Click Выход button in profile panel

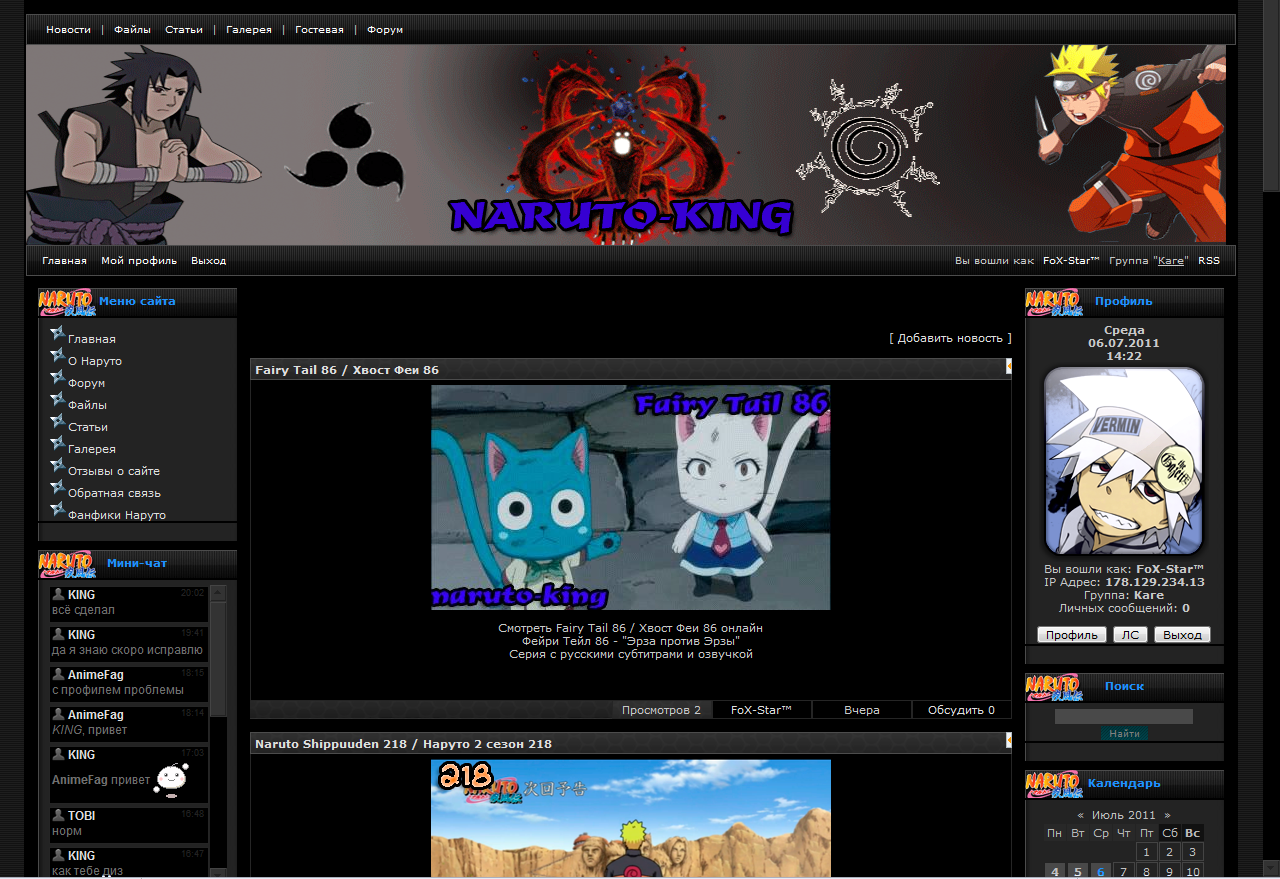(1183, 635)
